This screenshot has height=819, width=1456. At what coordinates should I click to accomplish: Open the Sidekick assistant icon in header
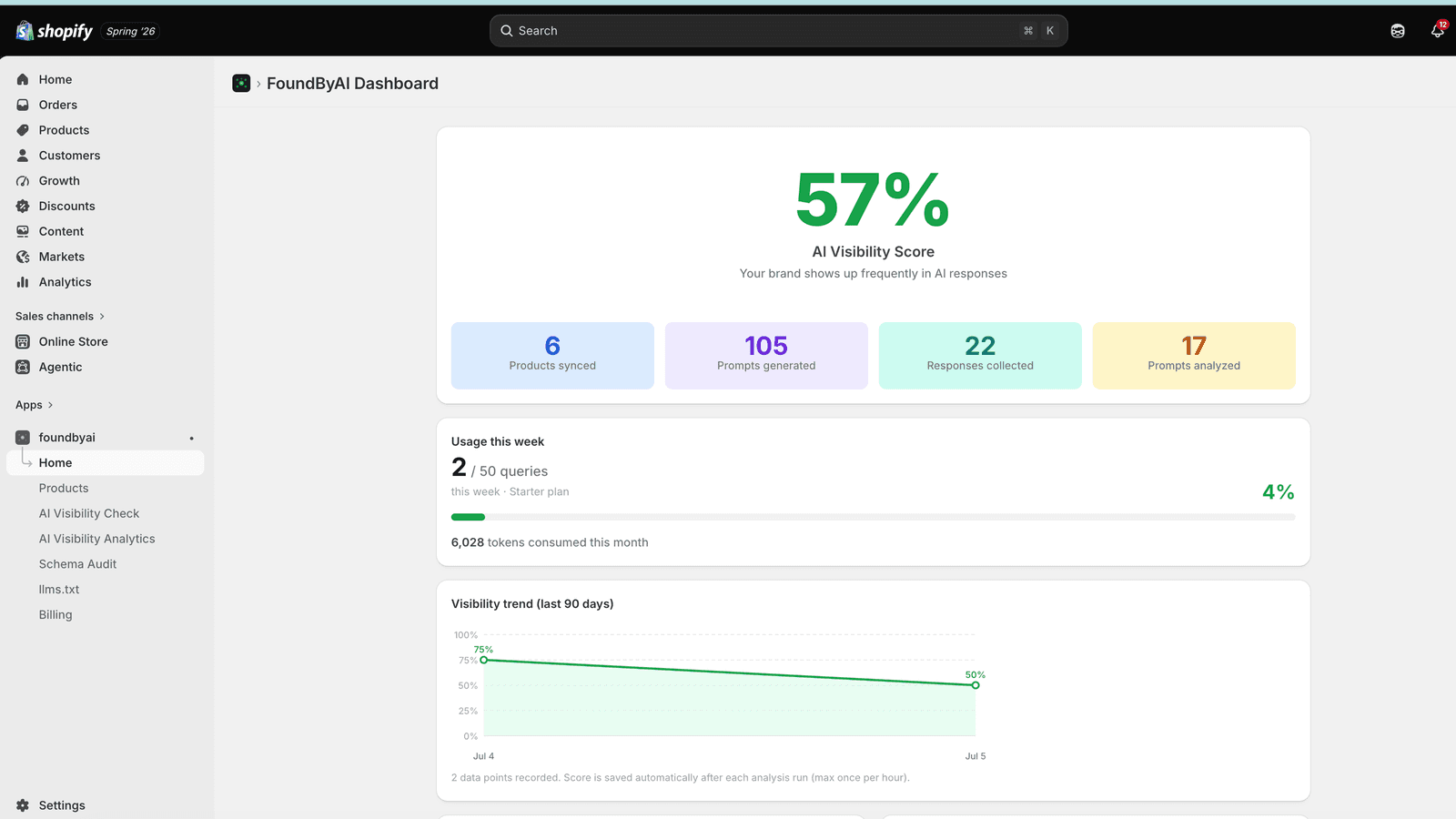pos(1398,31)
